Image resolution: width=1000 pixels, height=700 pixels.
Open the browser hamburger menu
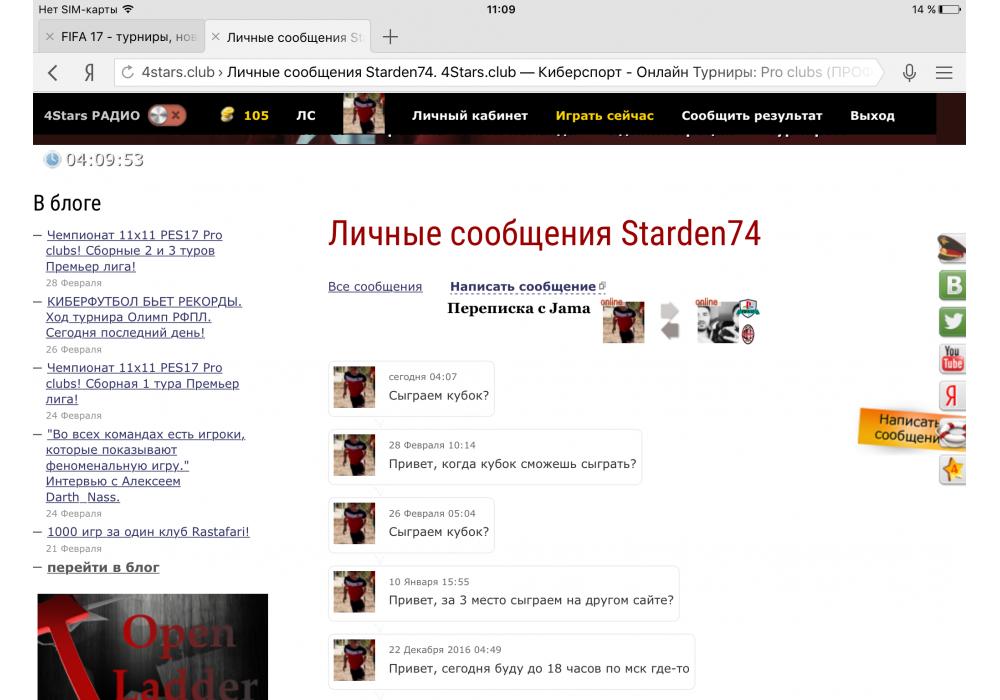pos(943,72)
